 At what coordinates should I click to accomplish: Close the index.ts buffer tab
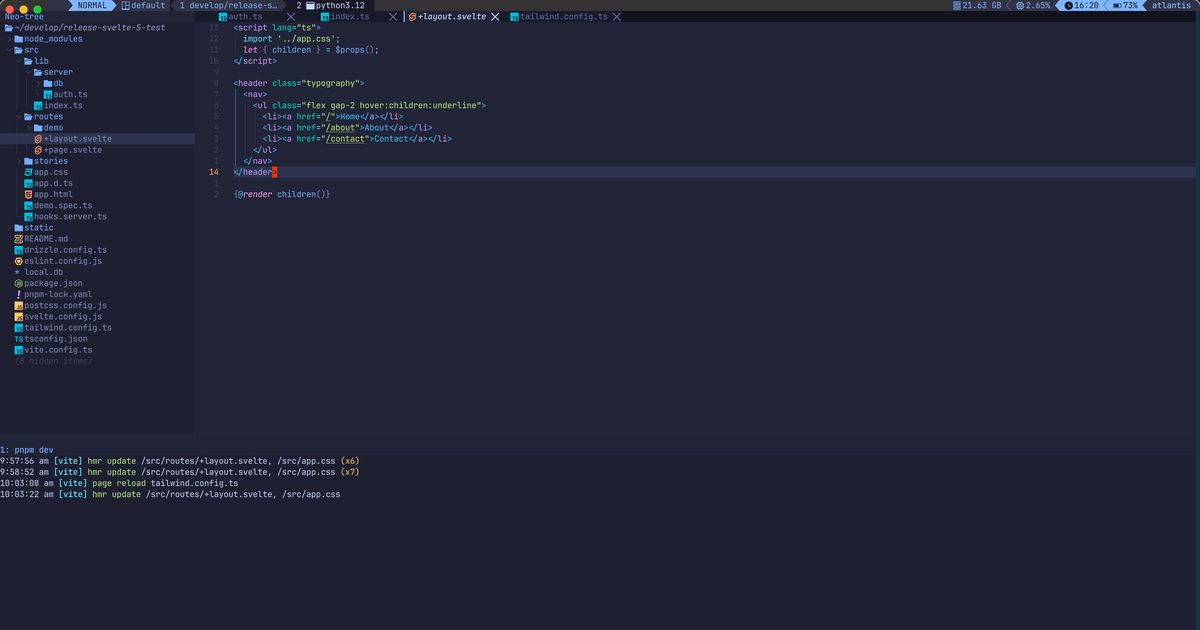[393, 17]
